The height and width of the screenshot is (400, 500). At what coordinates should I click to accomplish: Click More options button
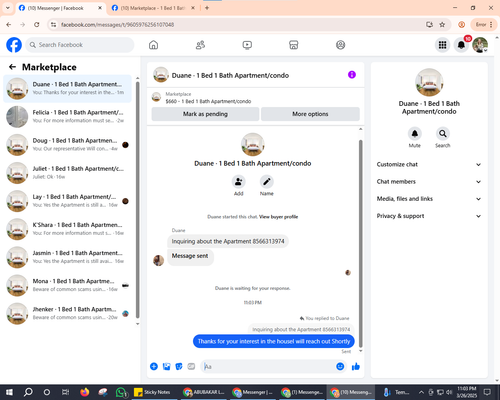pos(310,114)
